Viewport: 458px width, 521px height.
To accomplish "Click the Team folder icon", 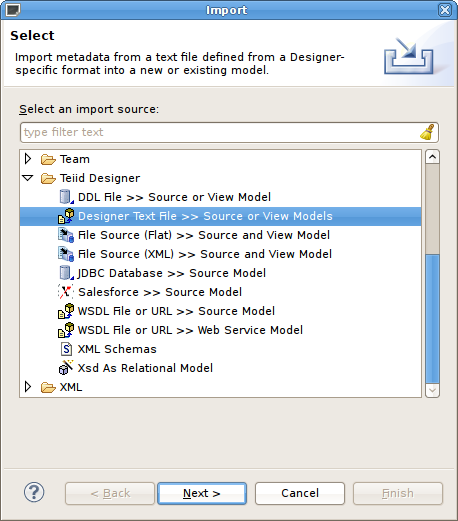I will 48,159.
